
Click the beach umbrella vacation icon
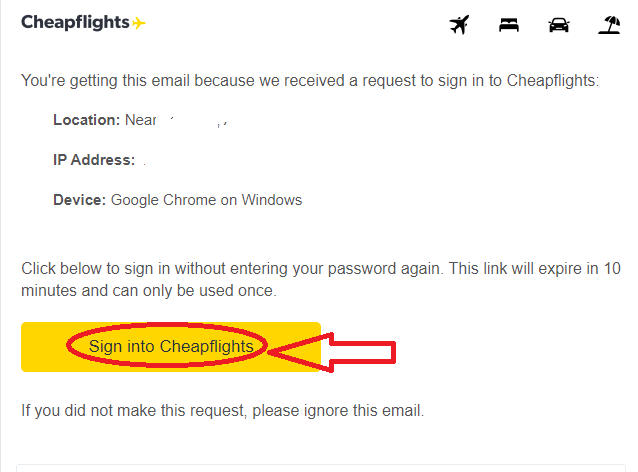click(x=608, y=24)
